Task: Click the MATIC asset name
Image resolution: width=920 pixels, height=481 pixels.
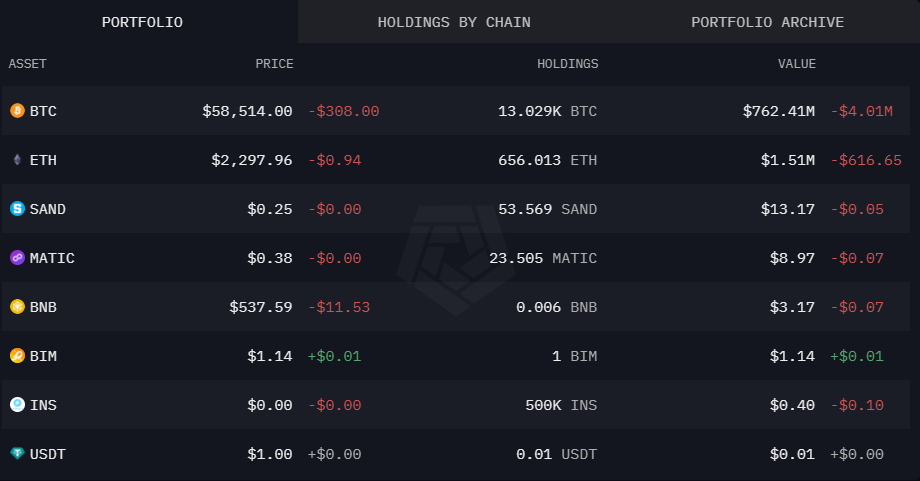Action: (x=52, y=258)
